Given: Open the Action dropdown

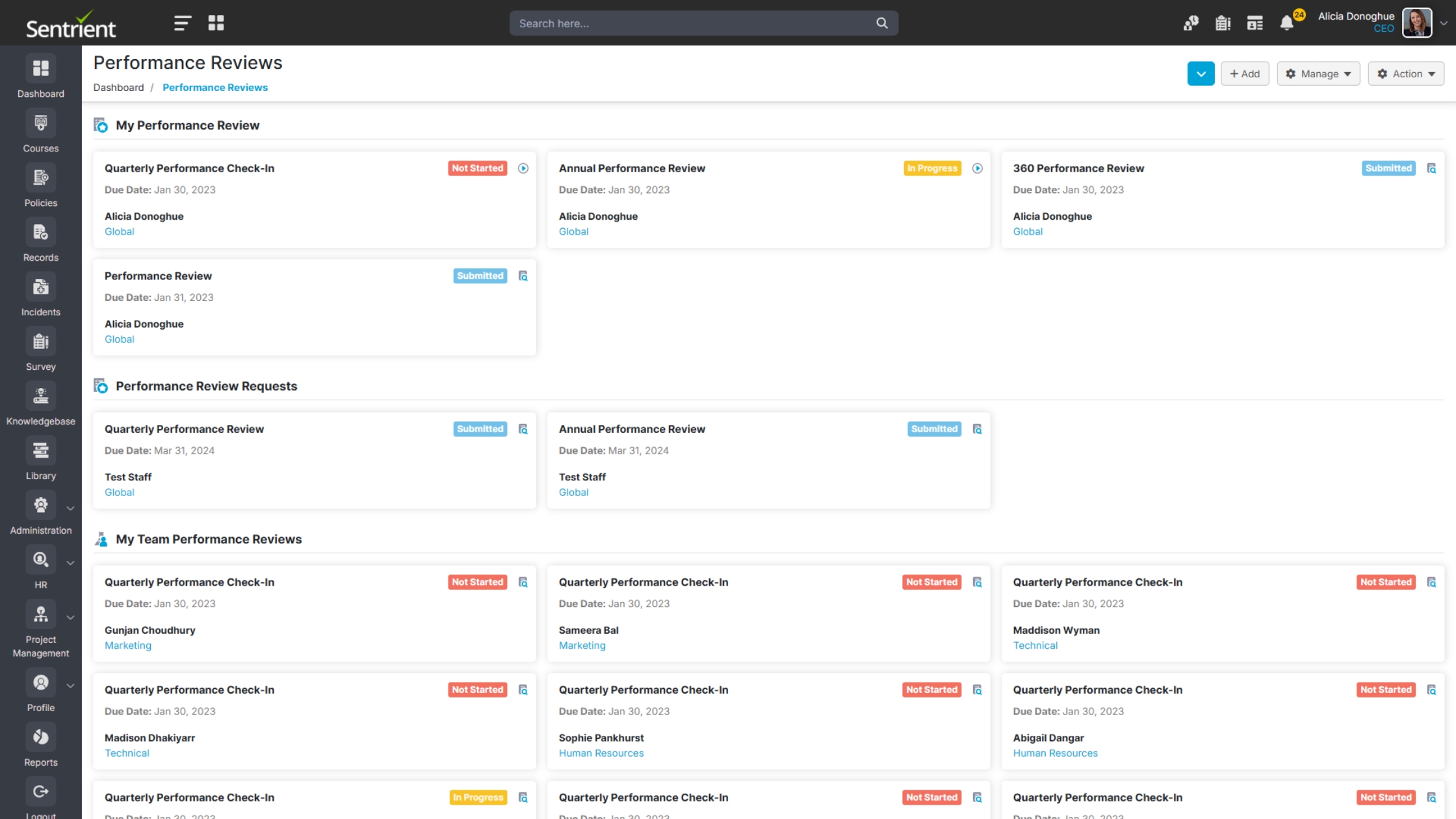Looking at the screenshot, I should [x=1406, y=74].
